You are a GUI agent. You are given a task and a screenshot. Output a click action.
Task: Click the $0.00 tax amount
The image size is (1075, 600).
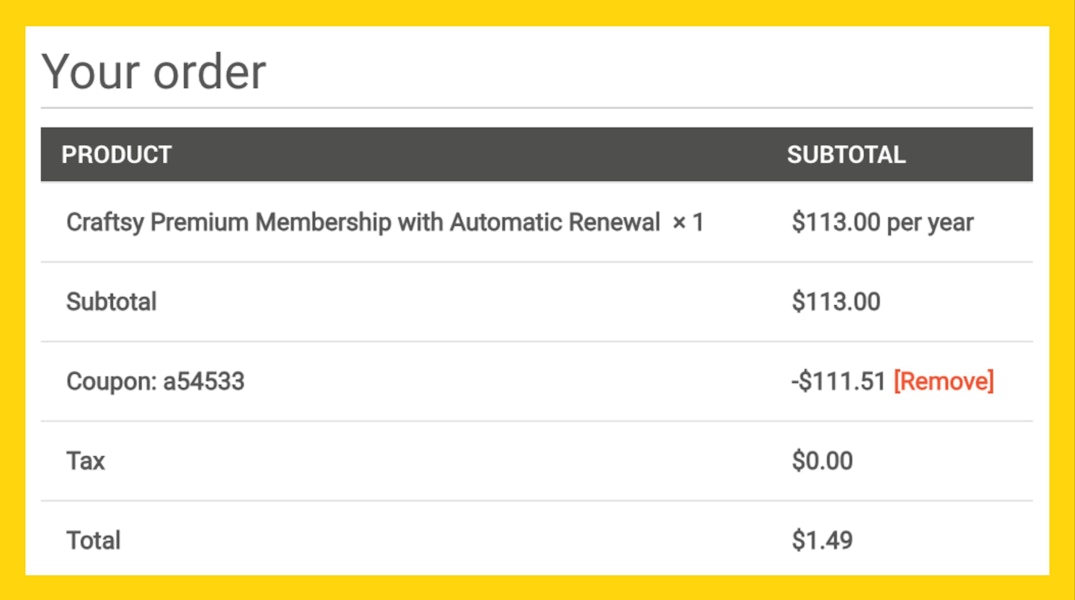click(822, 461)
